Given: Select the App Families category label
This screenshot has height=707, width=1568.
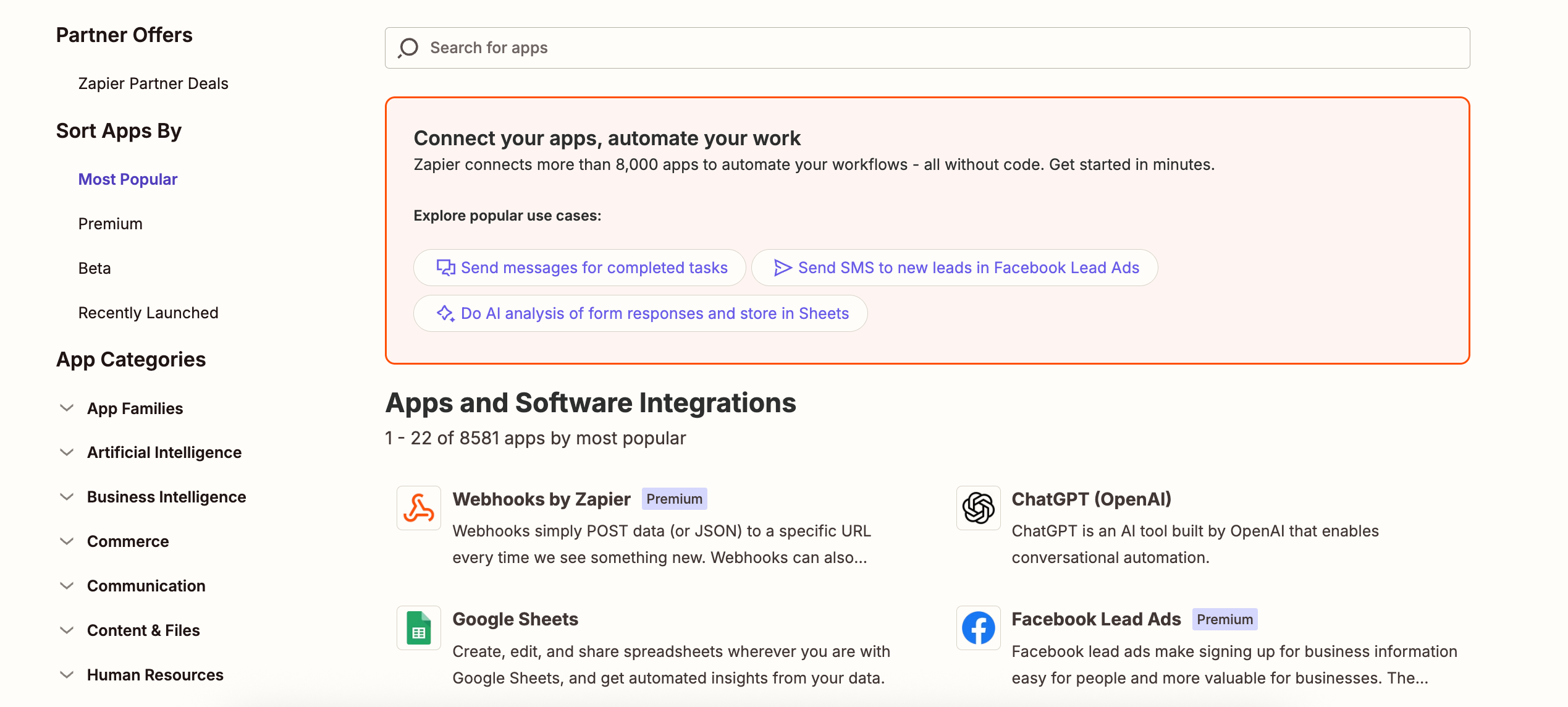Looking at the screenshot, I should tap(135, 409).
